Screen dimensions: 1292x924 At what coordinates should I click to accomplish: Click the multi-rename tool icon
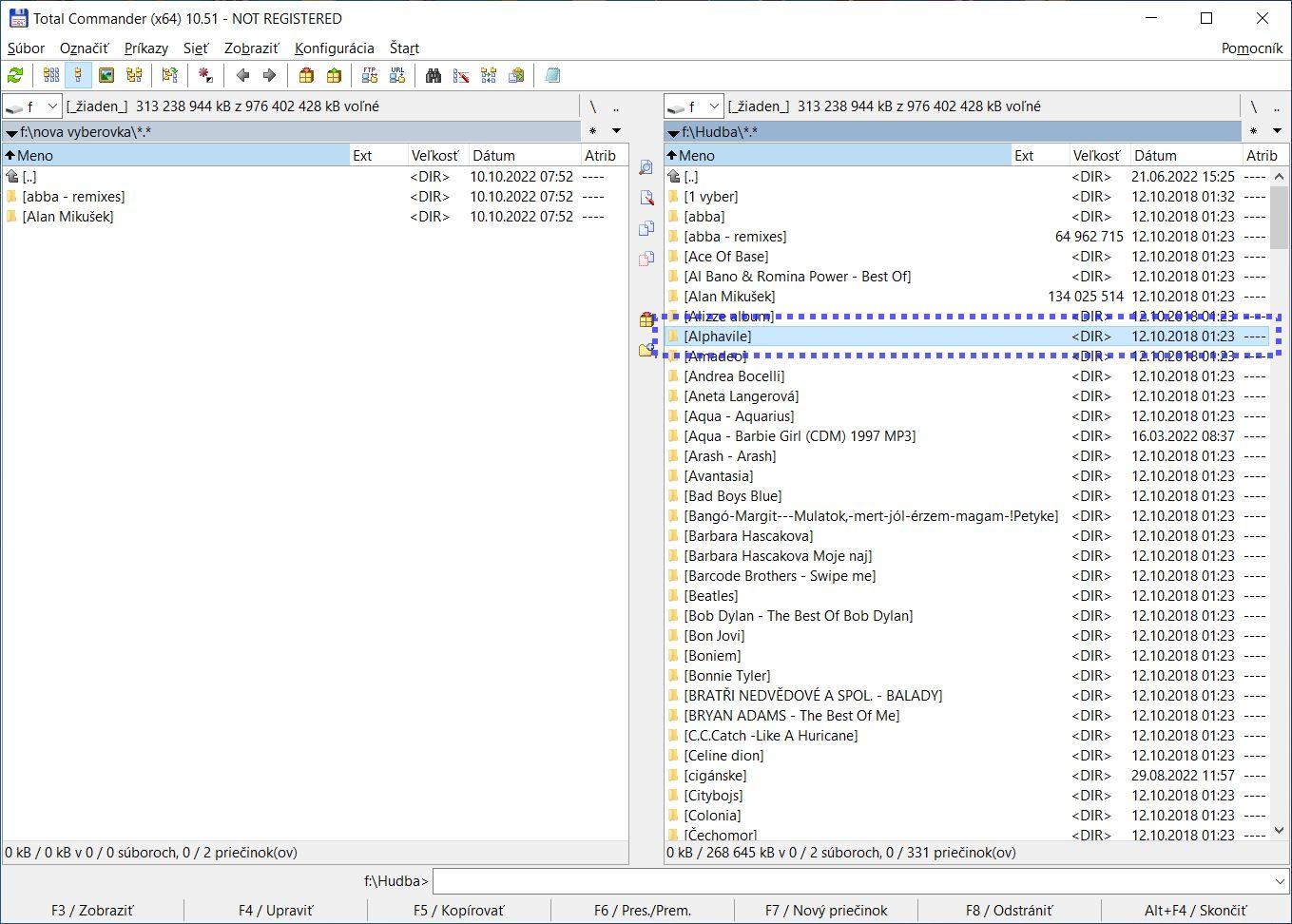461,75
